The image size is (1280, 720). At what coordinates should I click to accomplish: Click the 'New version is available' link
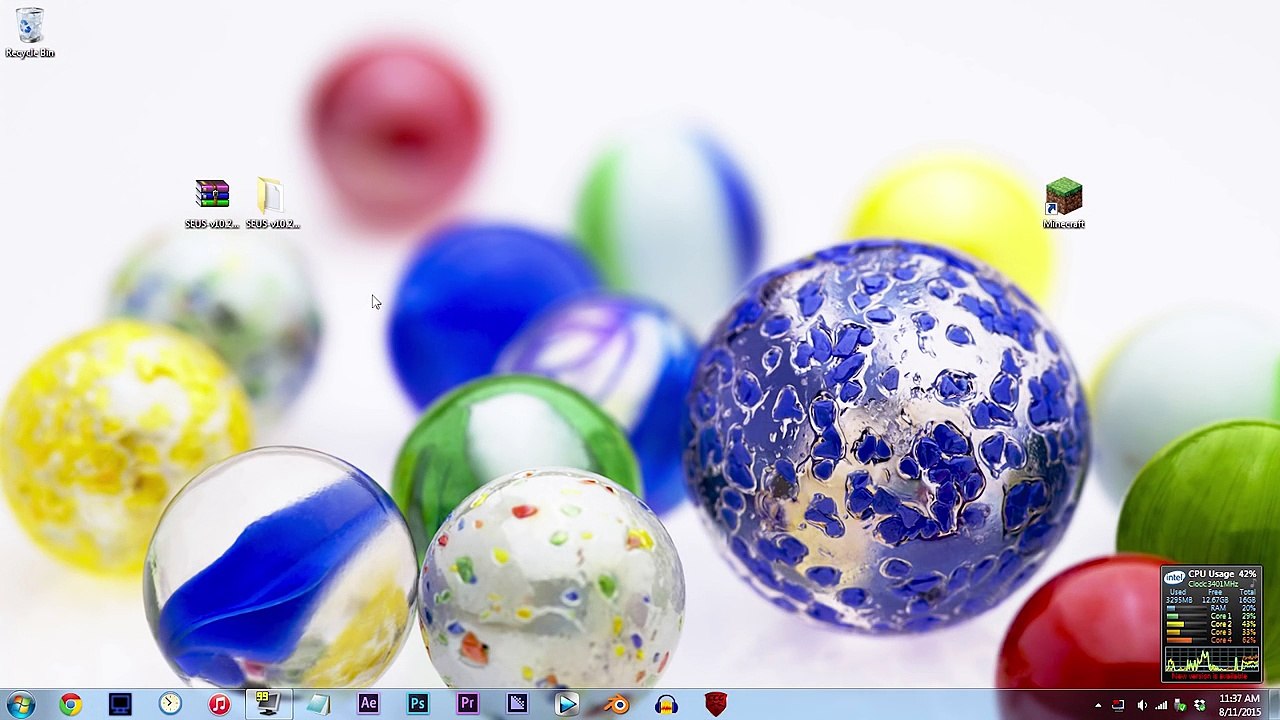pos(1209,676)
